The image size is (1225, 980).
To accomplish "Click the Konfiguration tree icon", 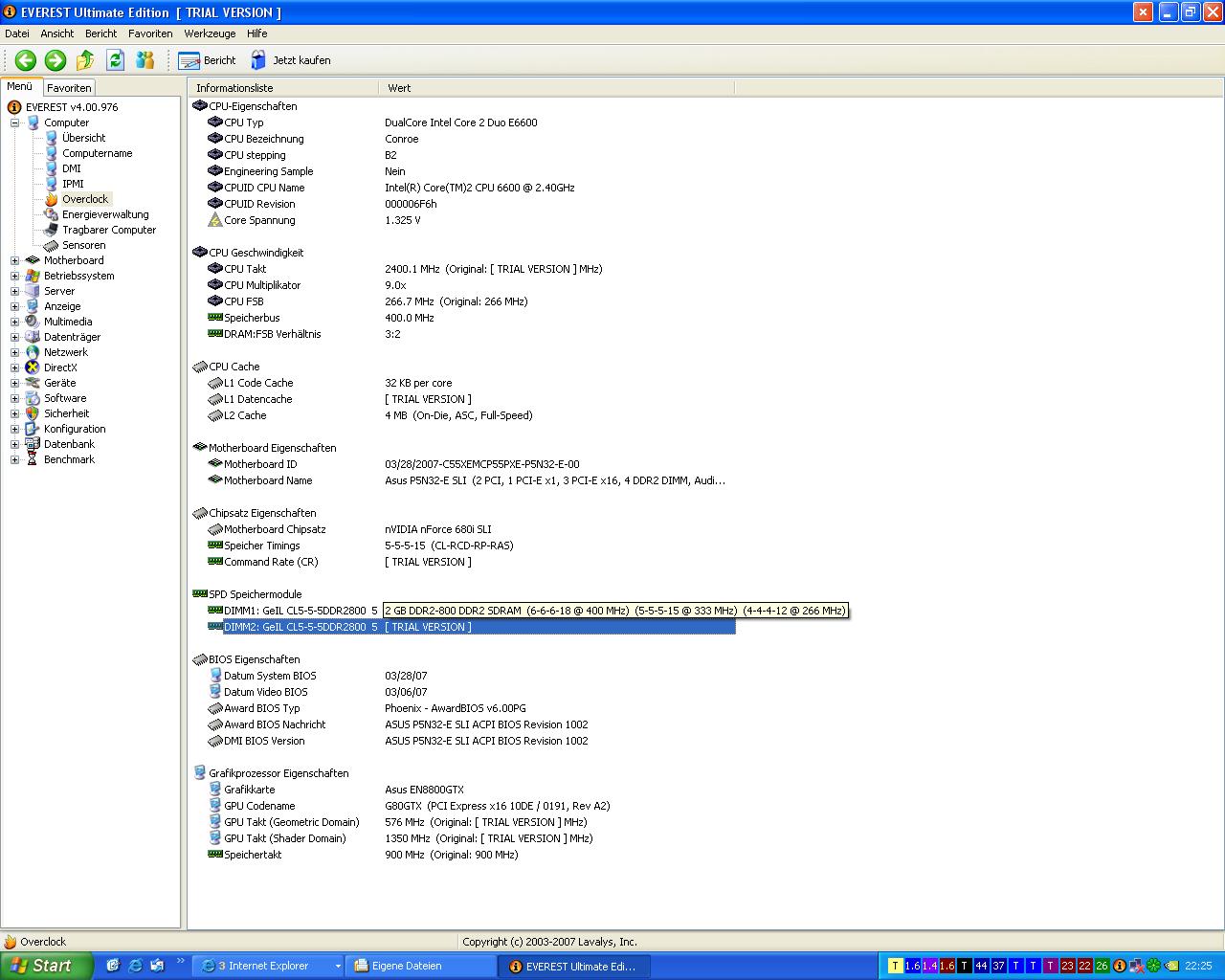I will point(33,429).
